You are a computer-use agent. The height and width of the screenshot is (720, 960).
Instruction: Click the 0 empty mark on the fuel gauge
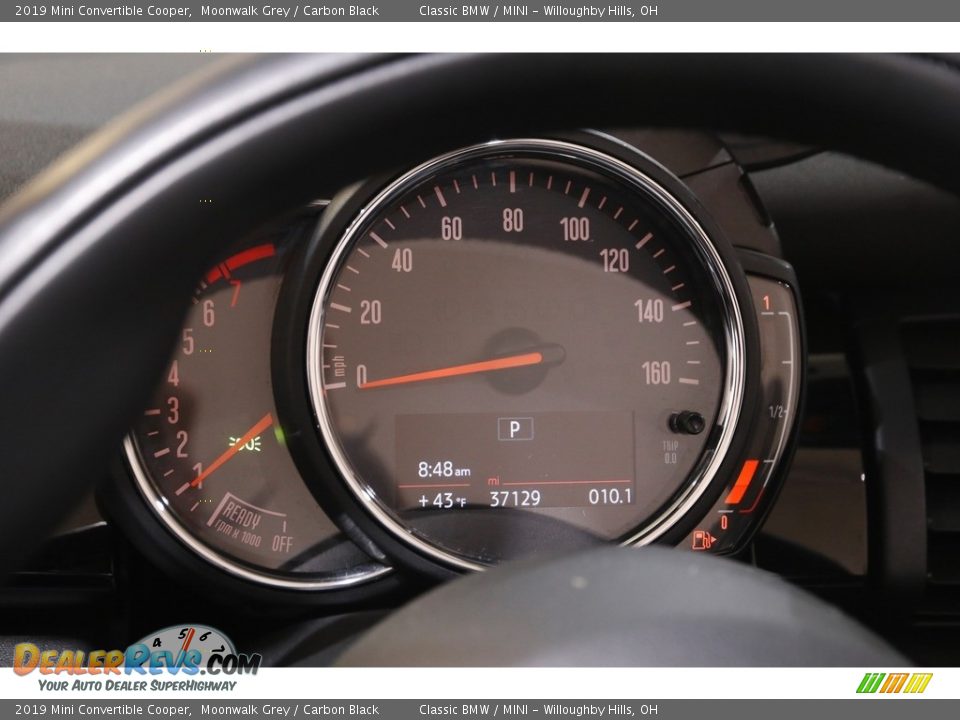point(724,522)
